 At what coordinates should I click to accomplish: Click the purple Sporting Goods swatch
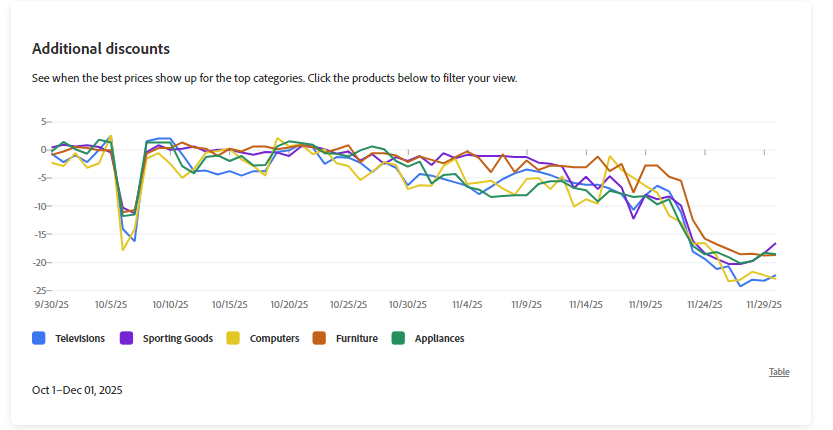pyautogui.click(x=126, y=338)
